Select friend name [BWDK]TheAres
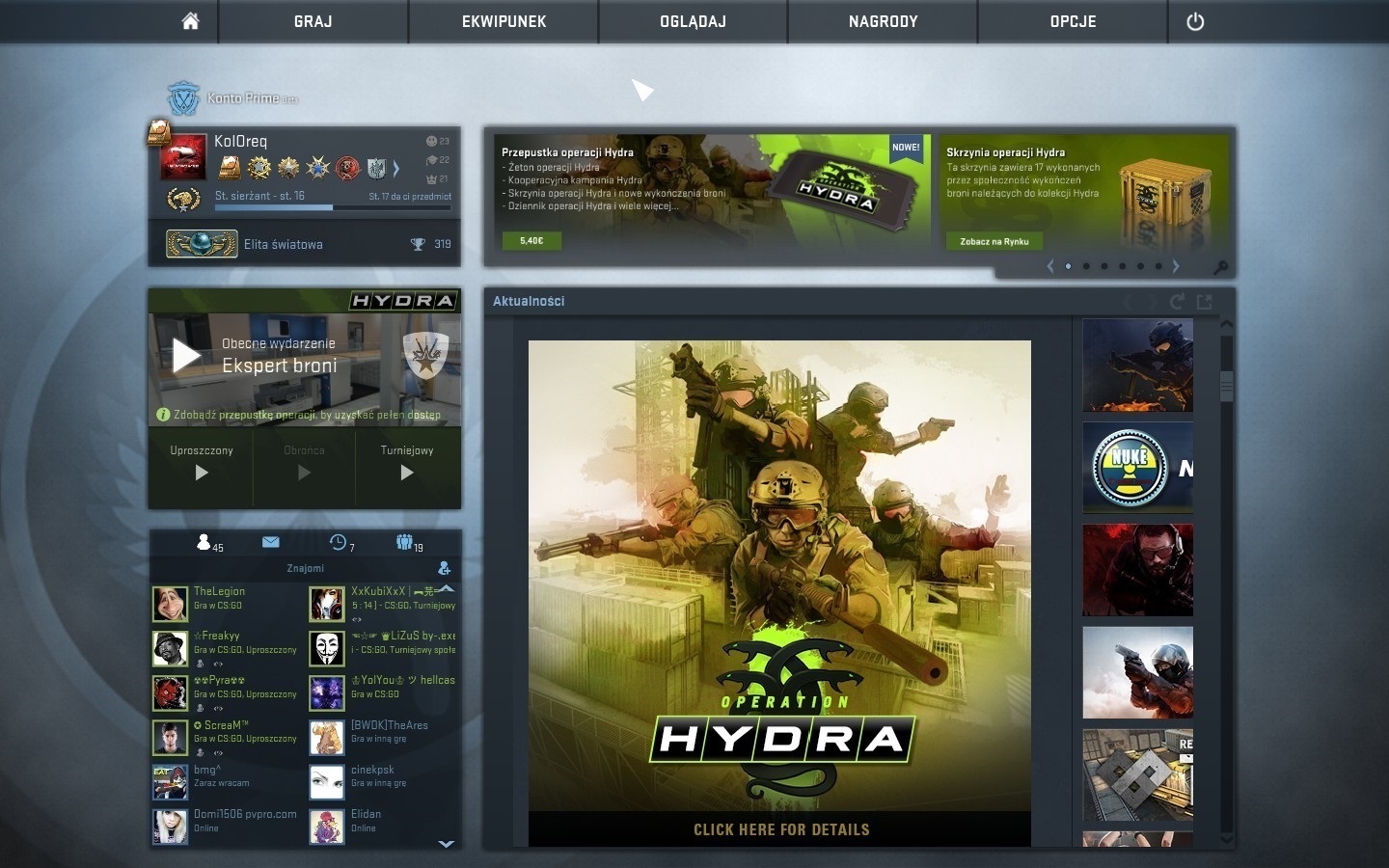The height and width of the screenshot is (868, 1389). coord(390,725)
